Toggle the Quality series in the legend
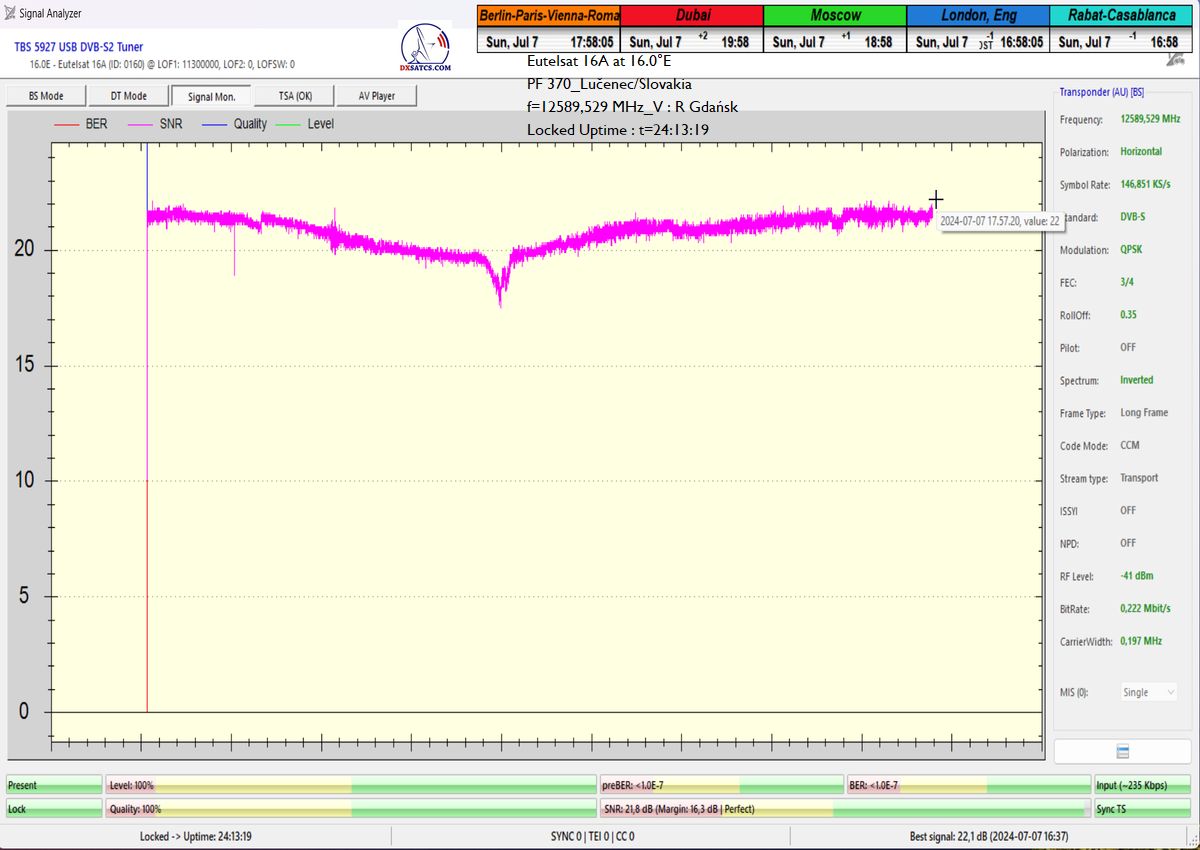The width and height of the screenshot is (1200, 850). (235, 124)
